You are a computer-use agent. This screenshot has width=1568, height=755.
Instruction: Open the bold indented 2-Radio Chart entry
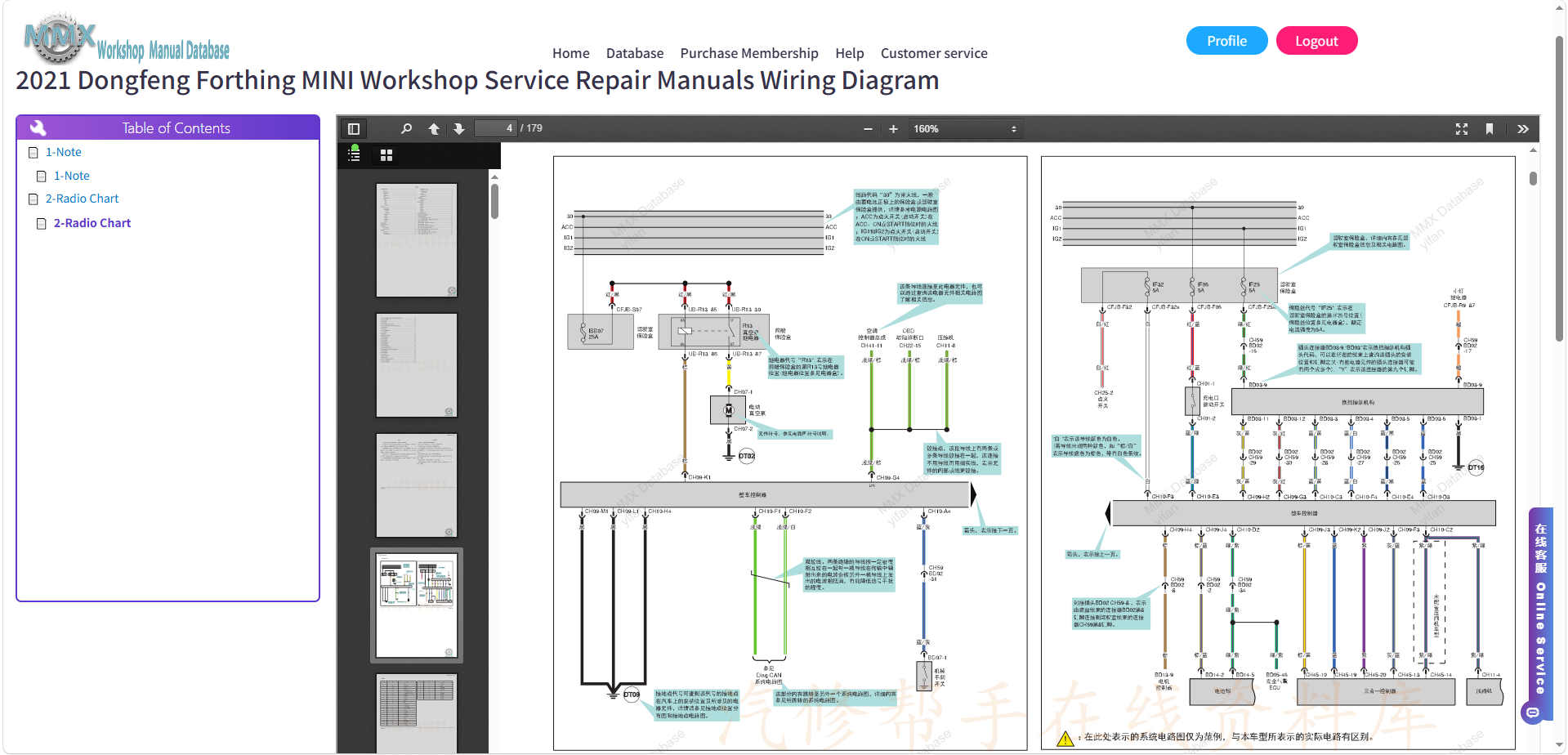coord(92,223)
